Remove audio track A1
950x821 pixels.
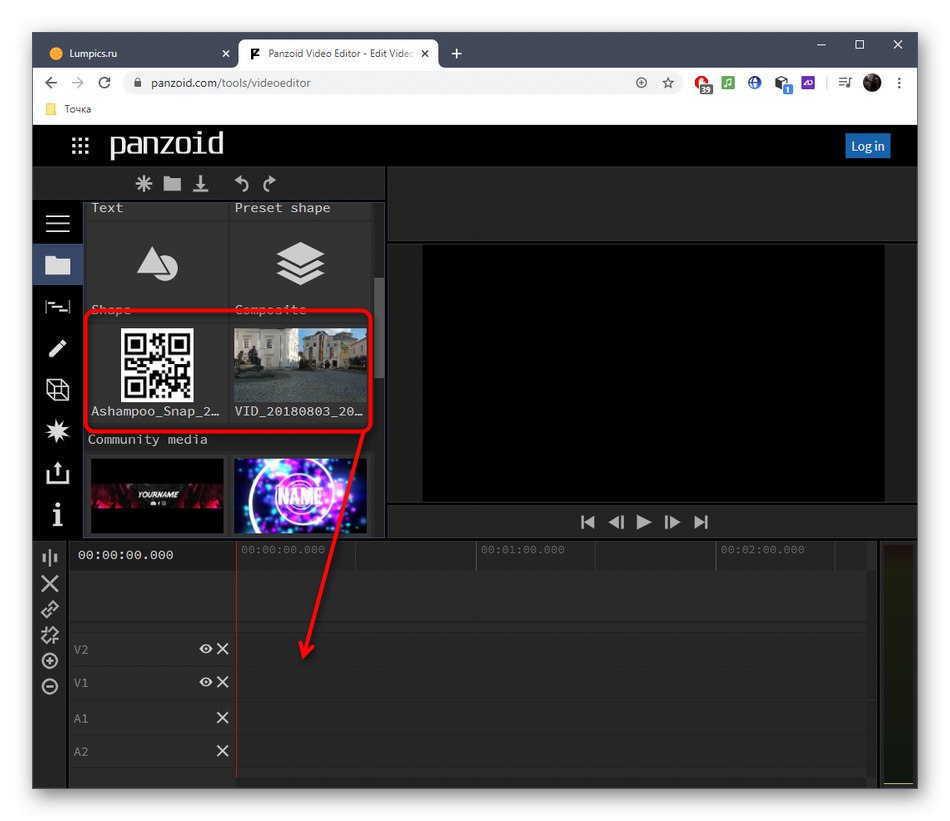(222, 717)
